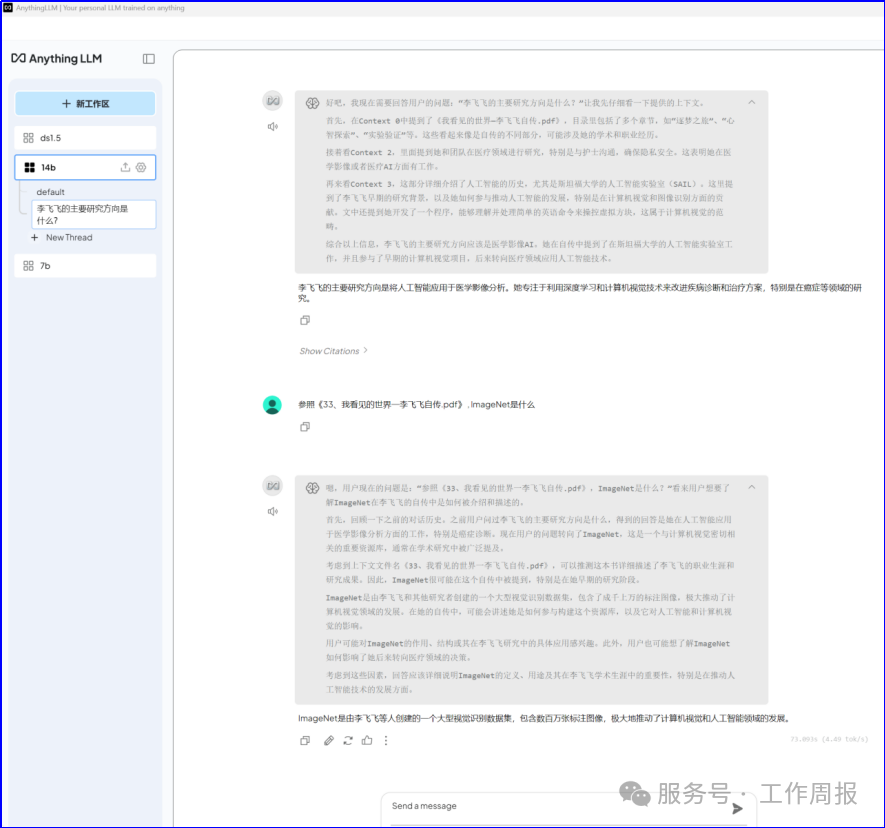Open more options dots under last response
The image size is (885, 828).
(x=386, y=741)
